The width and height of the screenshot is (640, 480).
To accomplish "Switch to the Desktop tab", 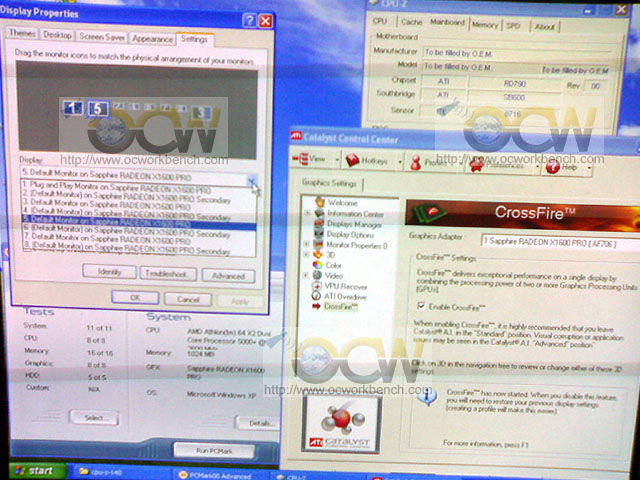I will tap(57, 35).
